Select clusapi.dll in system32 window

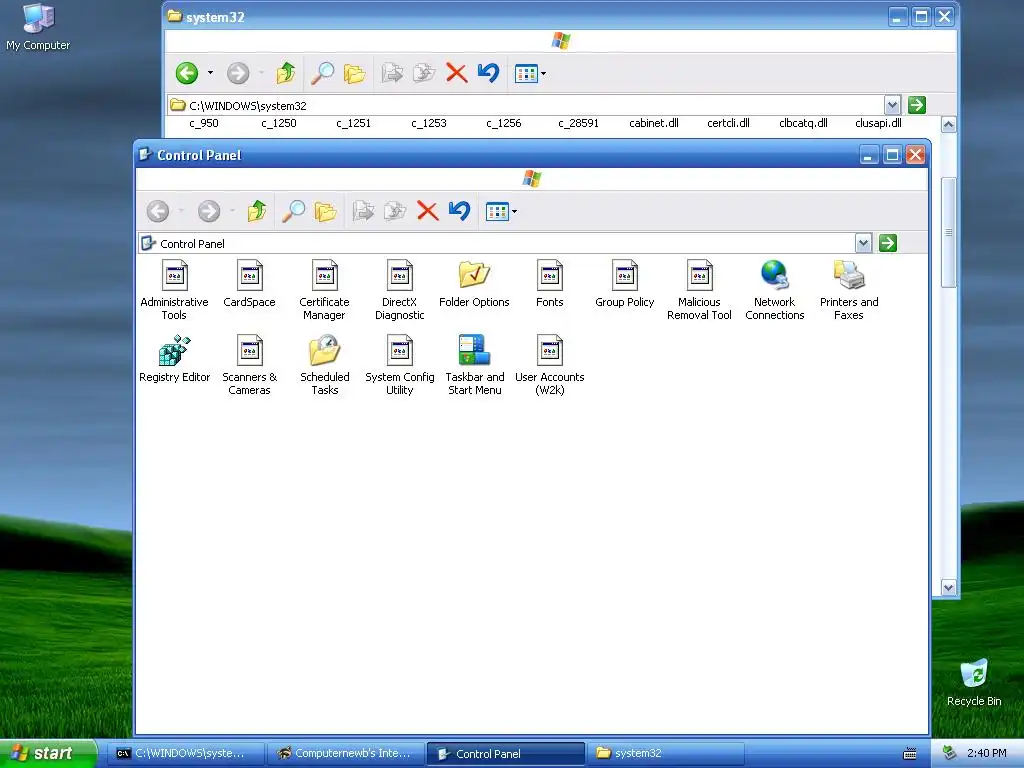tap(878, 123)
